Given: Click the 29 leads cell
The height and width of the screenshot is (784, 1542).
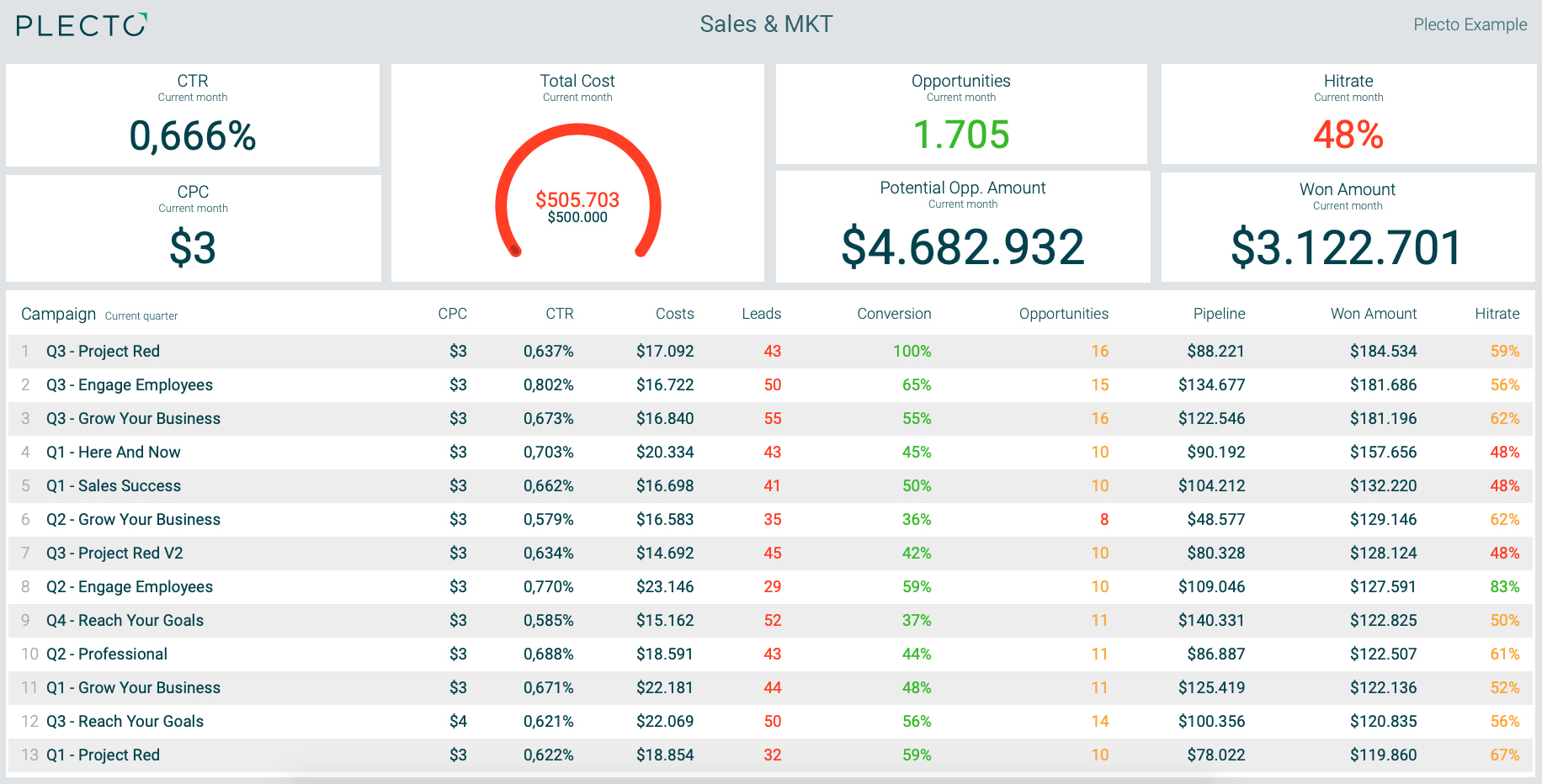Looking at the screenshot, I should tap(773, 587).
